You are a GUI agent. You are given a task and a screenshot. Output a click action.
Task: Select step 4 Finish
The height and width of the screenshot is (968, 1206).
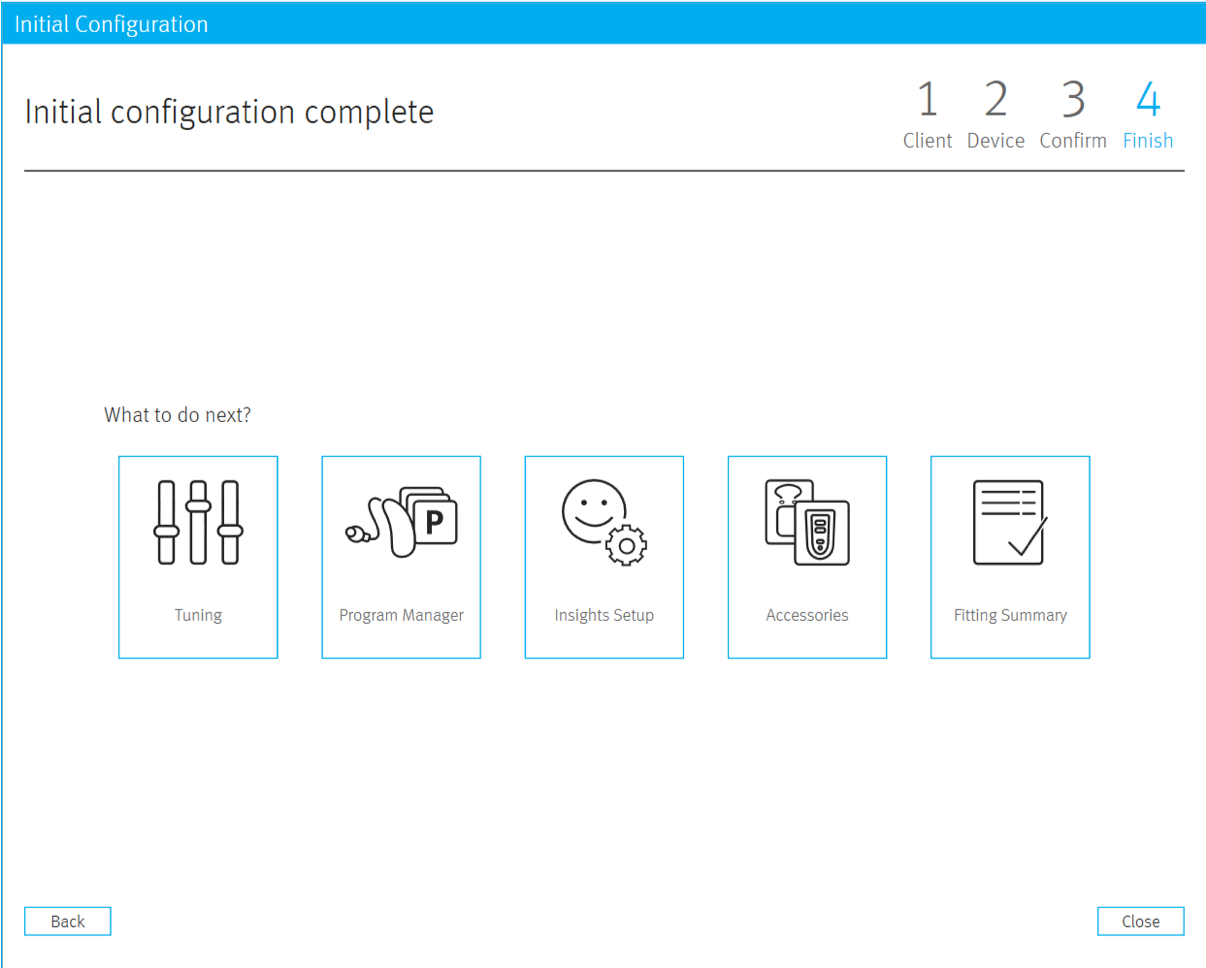(1148, 116)
